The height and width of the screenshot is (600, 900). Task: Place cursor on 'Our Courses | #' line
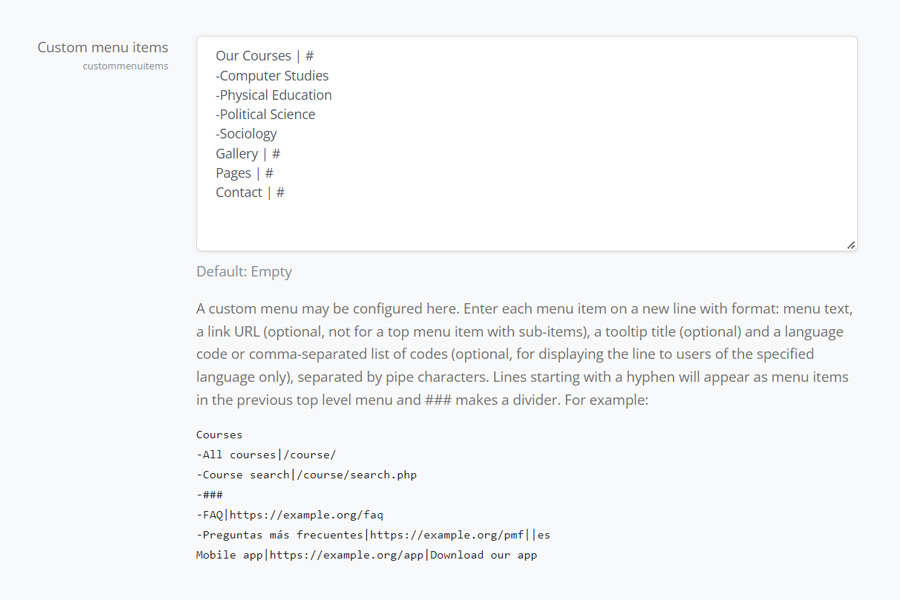pos(265,56)
